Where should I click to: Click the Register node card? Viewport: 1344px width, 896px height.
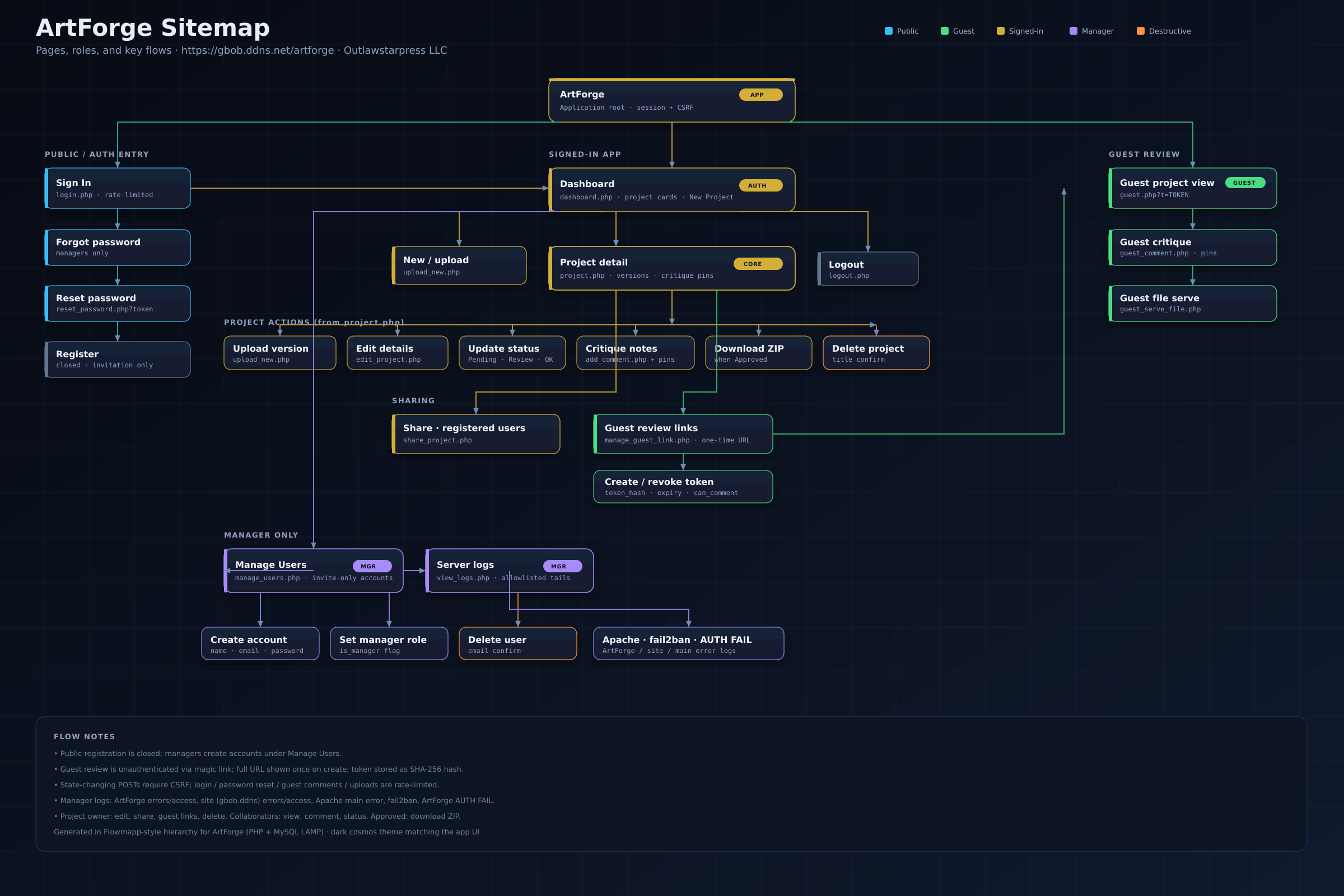[x=118, y=360]
